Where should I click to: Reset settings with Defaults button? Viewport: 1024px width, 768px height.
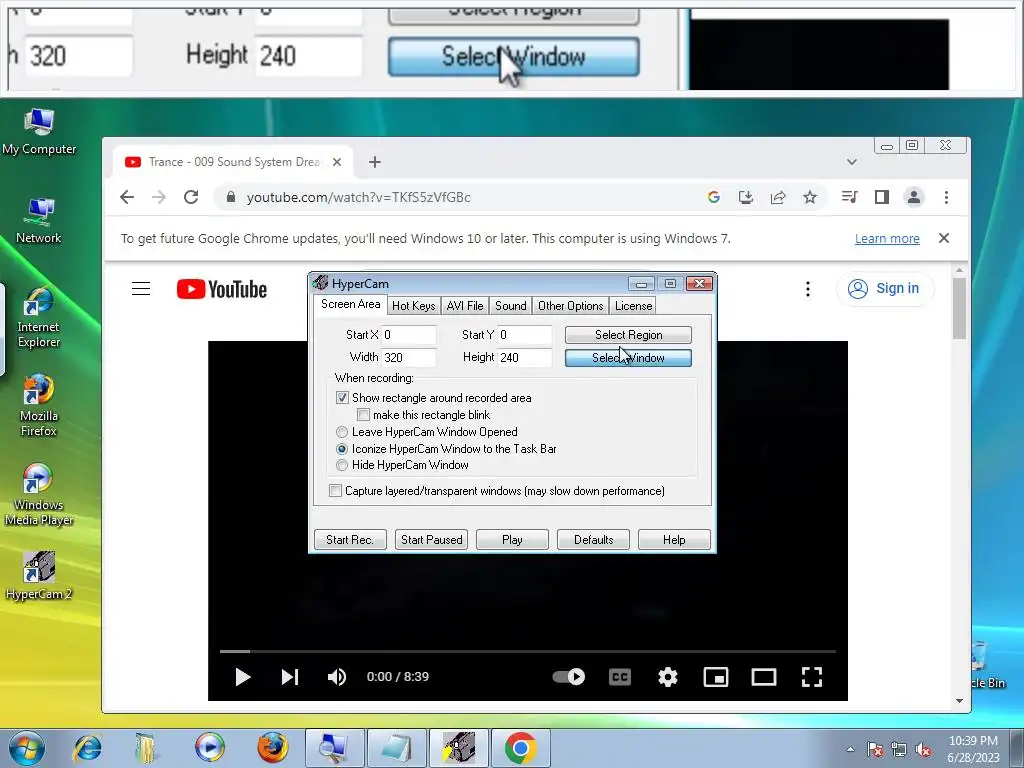point(594,539)
